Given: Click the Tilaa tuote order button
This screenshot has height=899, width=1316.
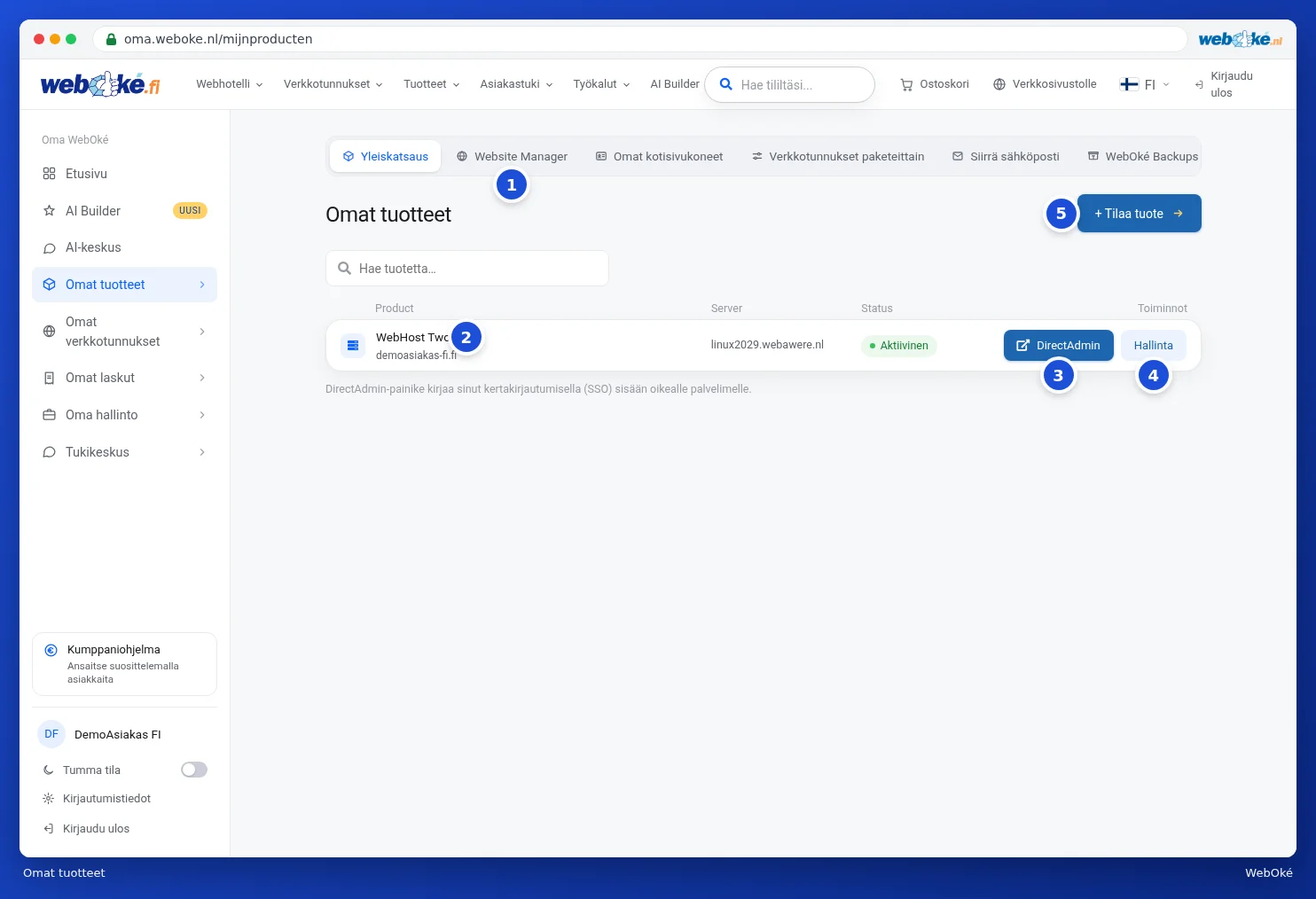Looking at the screenshot, I should (1139, 214).
